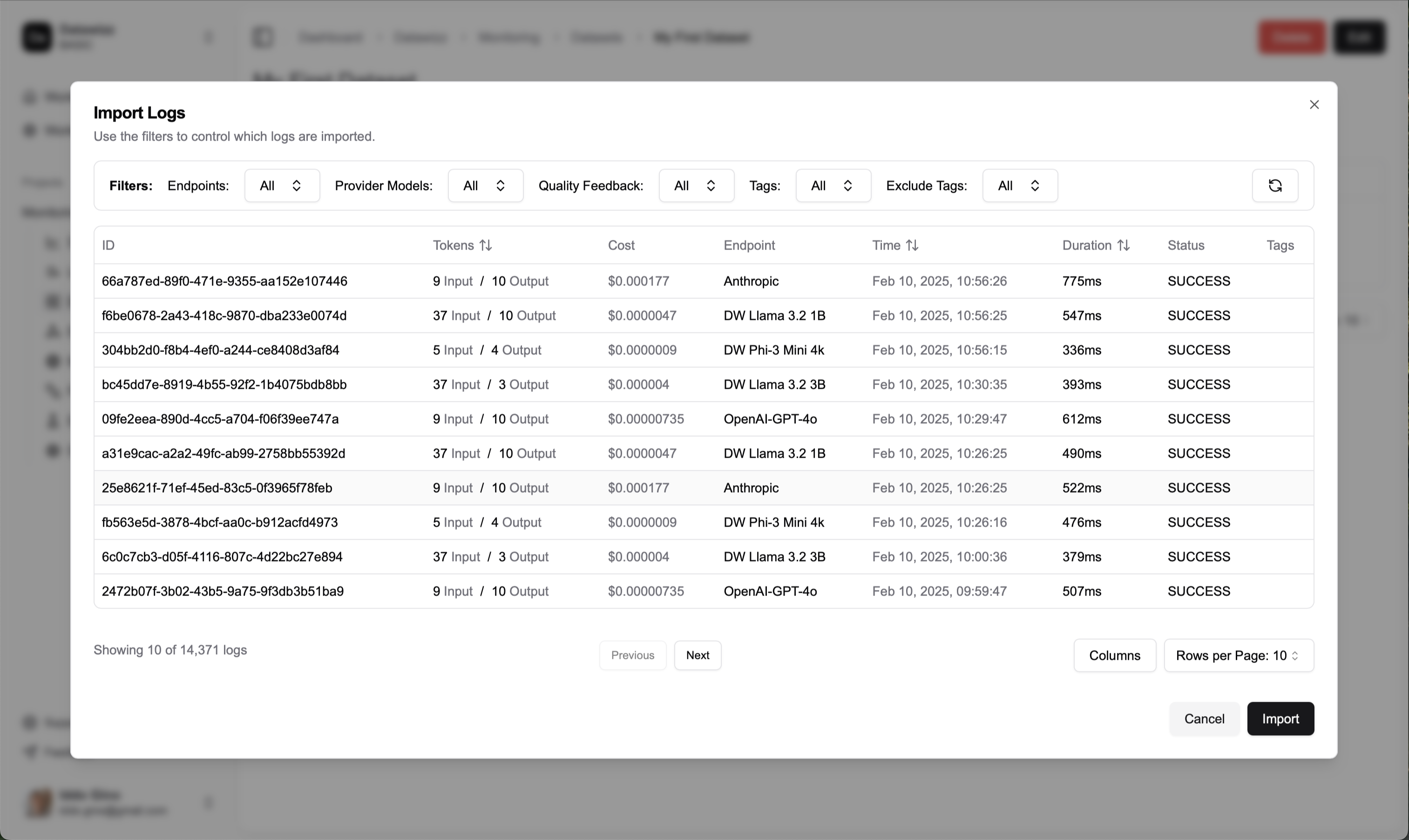Open the Endpoints filter dropdown
This screenshot has width=1409, height=840.
click(281, 186)
